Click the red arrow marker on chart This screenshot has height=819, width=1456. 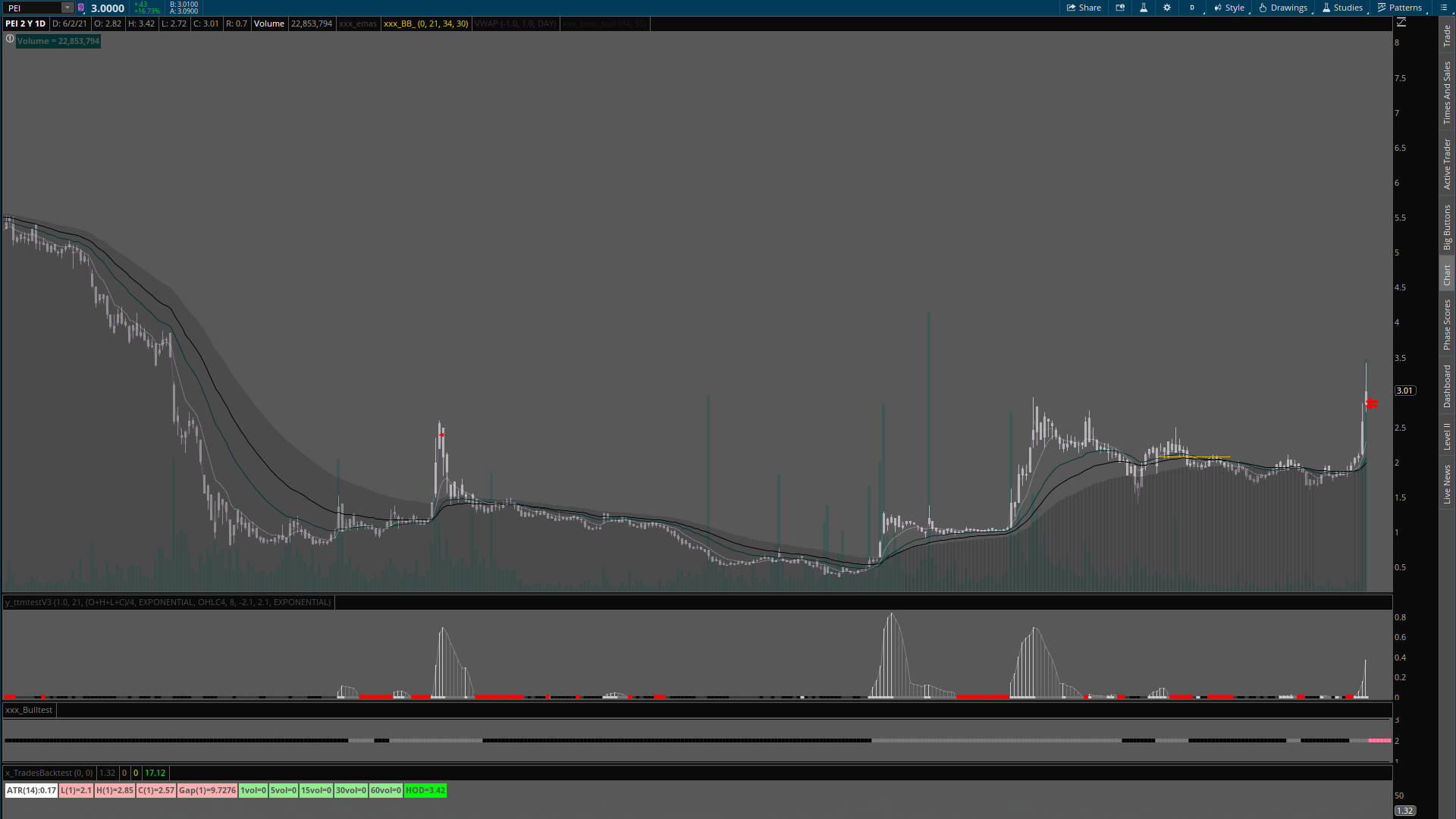pyautogui.click(x=1372, y=404)
